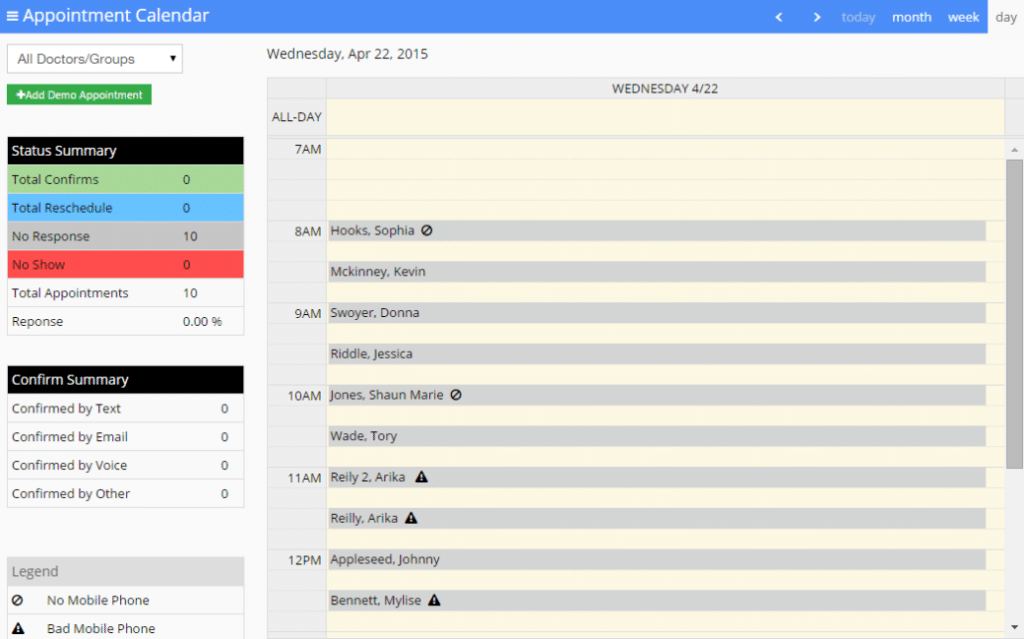Screen dimensions: 1024x639
Task: Click the warning icon beside Reily 2, Arika
Action: pyautogui.click(x=422, y=477)
